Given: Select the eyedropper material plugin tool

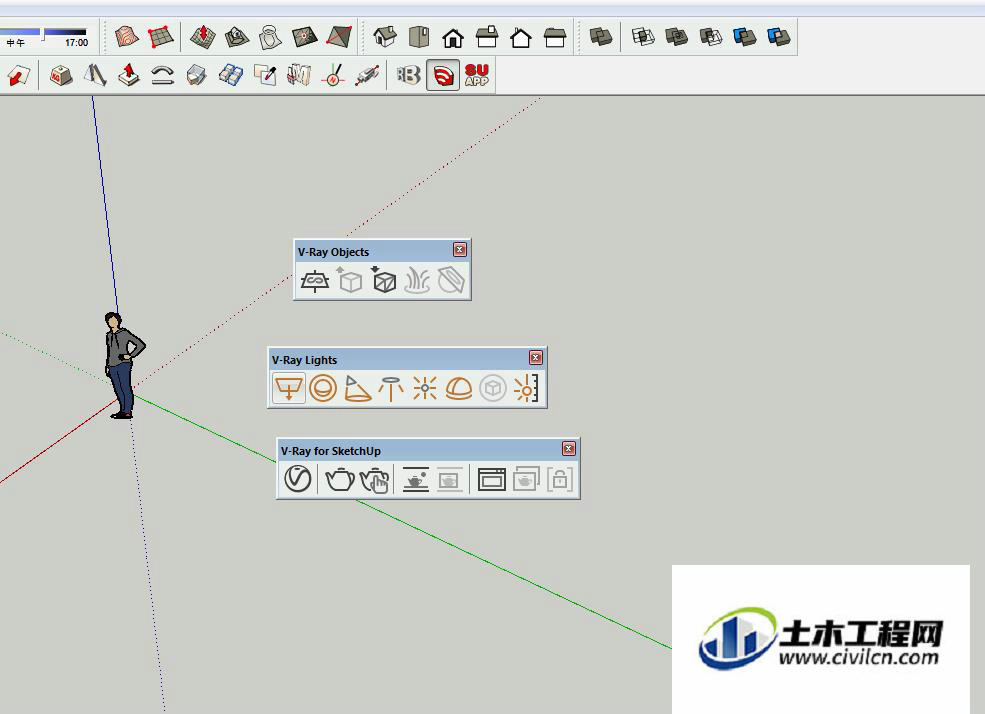Looking at the screenshot, I should click(265, 75).
